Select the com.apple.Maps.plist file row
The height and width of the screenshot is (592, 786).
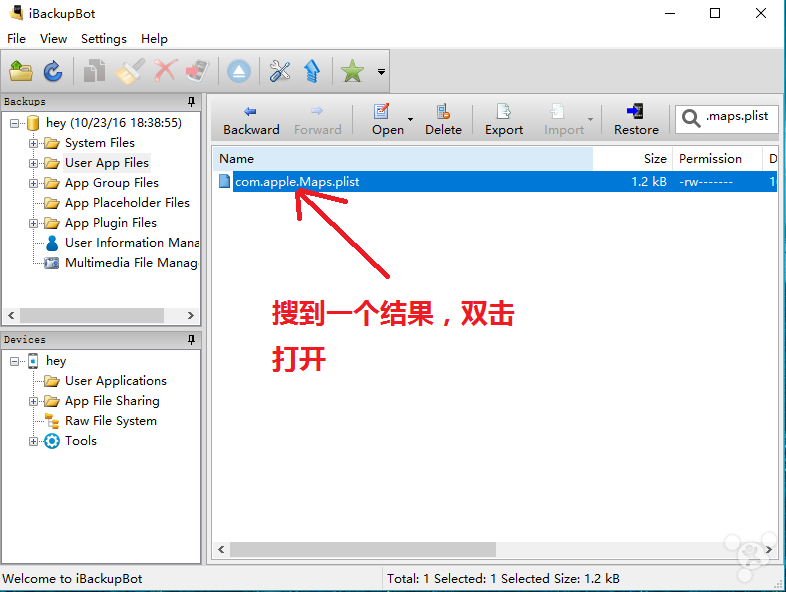[496, 181]
